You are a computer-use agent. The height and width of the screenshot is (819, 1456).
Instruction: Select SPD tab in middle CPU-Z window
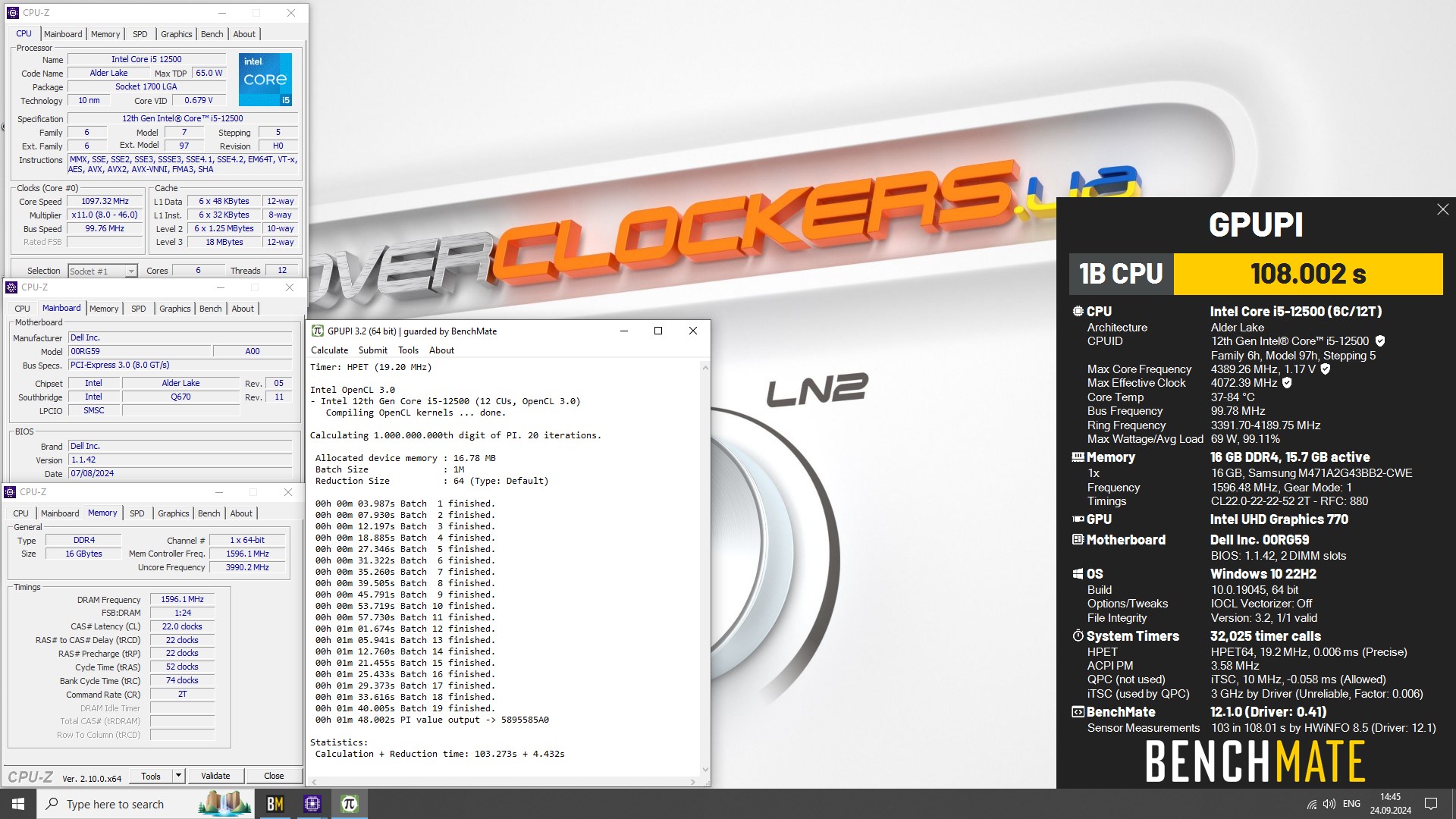[x=139, y=309]
